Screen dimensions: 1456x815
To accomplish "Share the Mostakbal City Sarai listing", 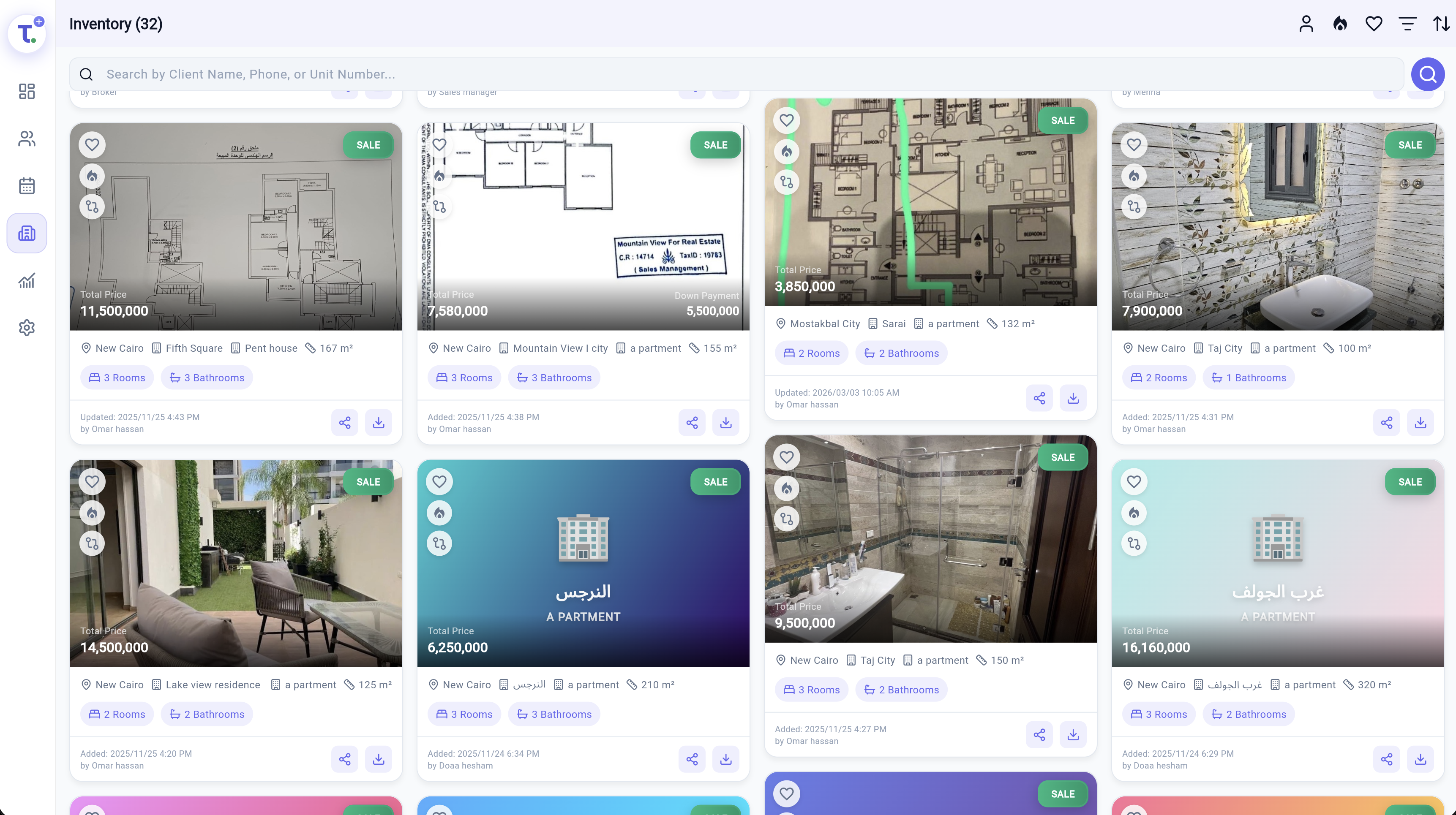I will pos(1039,398).
